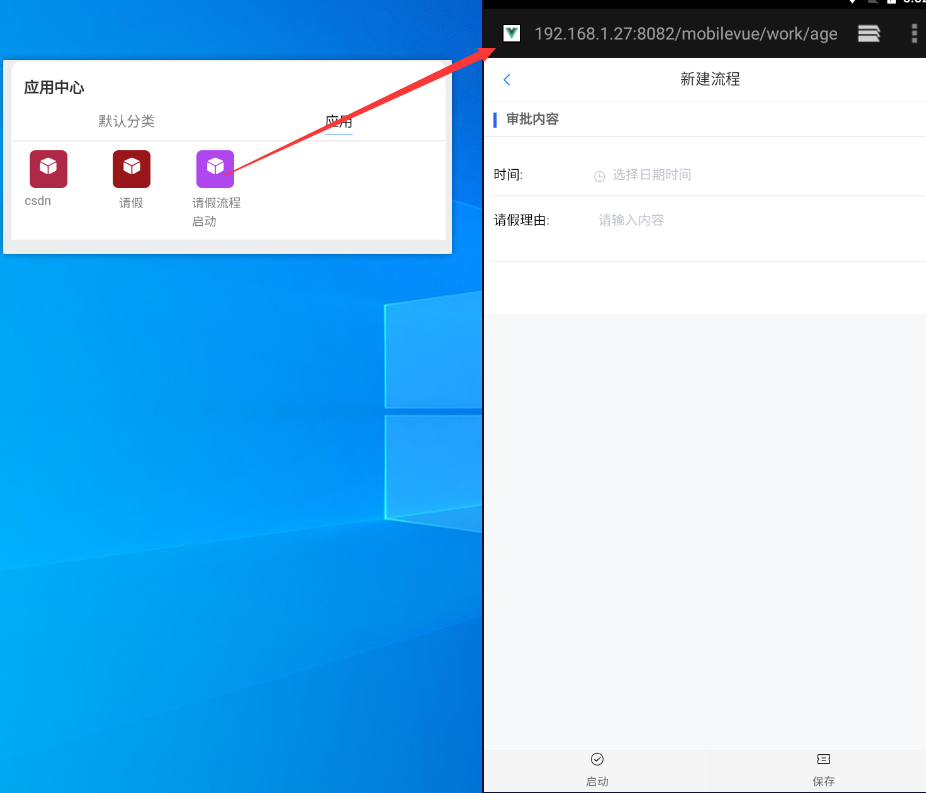Open the browser tabs stack icon
The width and height of the screenshot is (926, 793).
(x=869, y=34)
